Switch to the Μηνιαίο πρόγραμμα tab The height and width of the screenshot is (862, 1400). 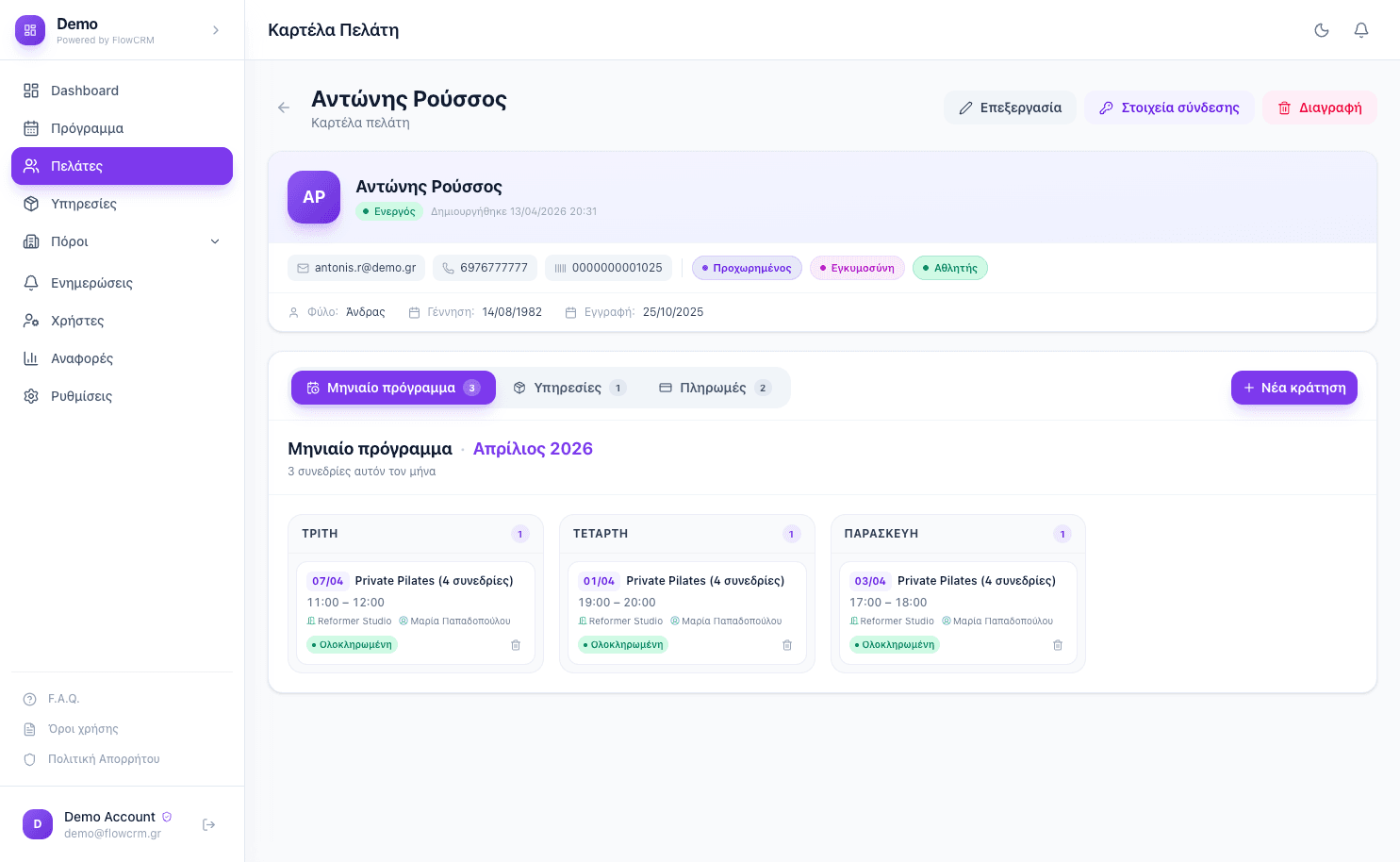tap(393, 388)
